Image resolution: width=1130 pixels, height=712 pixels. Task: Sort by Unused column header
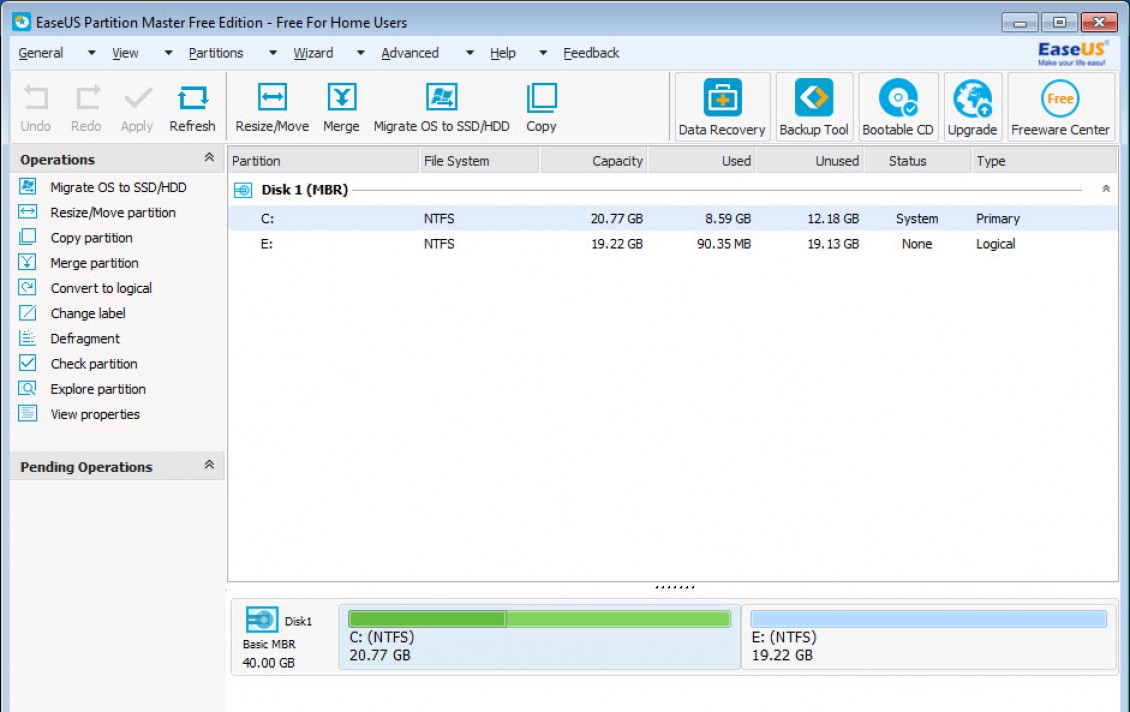pos(810,161)
